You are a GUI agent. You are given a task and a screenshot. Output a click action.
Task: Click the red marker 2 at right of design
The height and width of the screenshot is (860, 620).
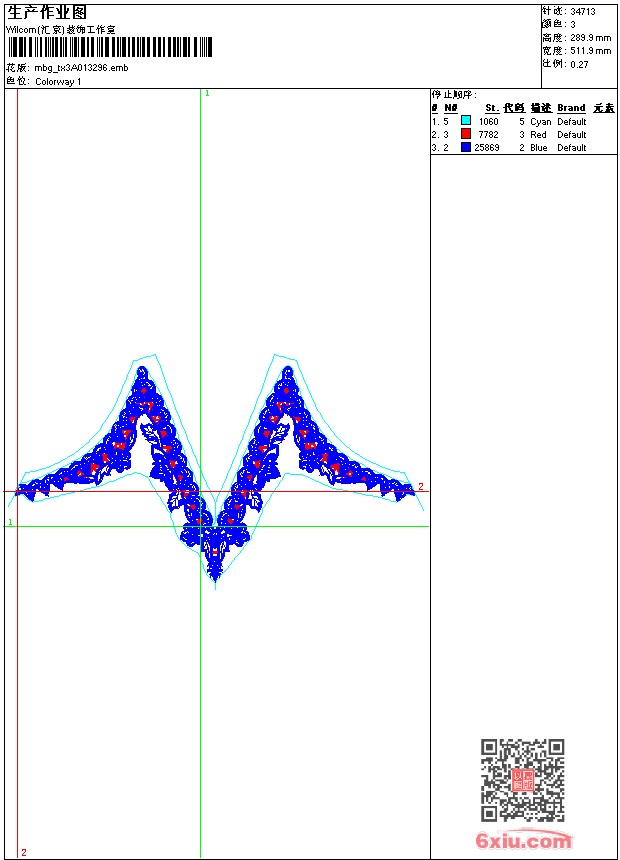[x=420, y=487]
